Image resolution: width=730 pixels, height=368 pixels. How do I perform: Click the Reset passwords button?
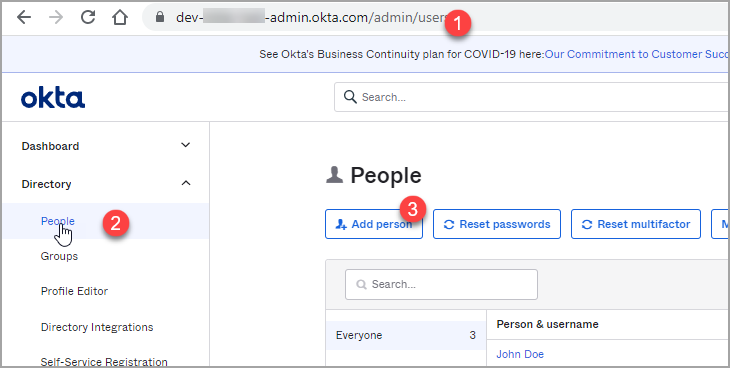coord(497,224)
